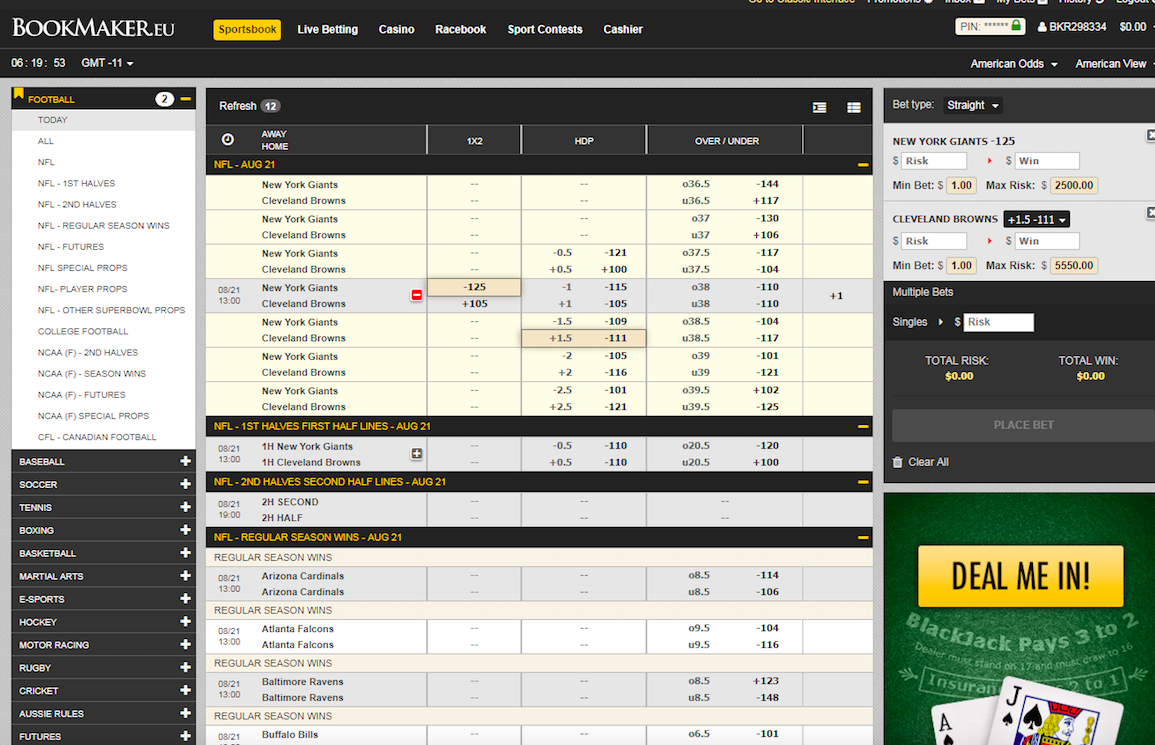Go to the Casino tab
1155x745 pixels.
point(396,29)
